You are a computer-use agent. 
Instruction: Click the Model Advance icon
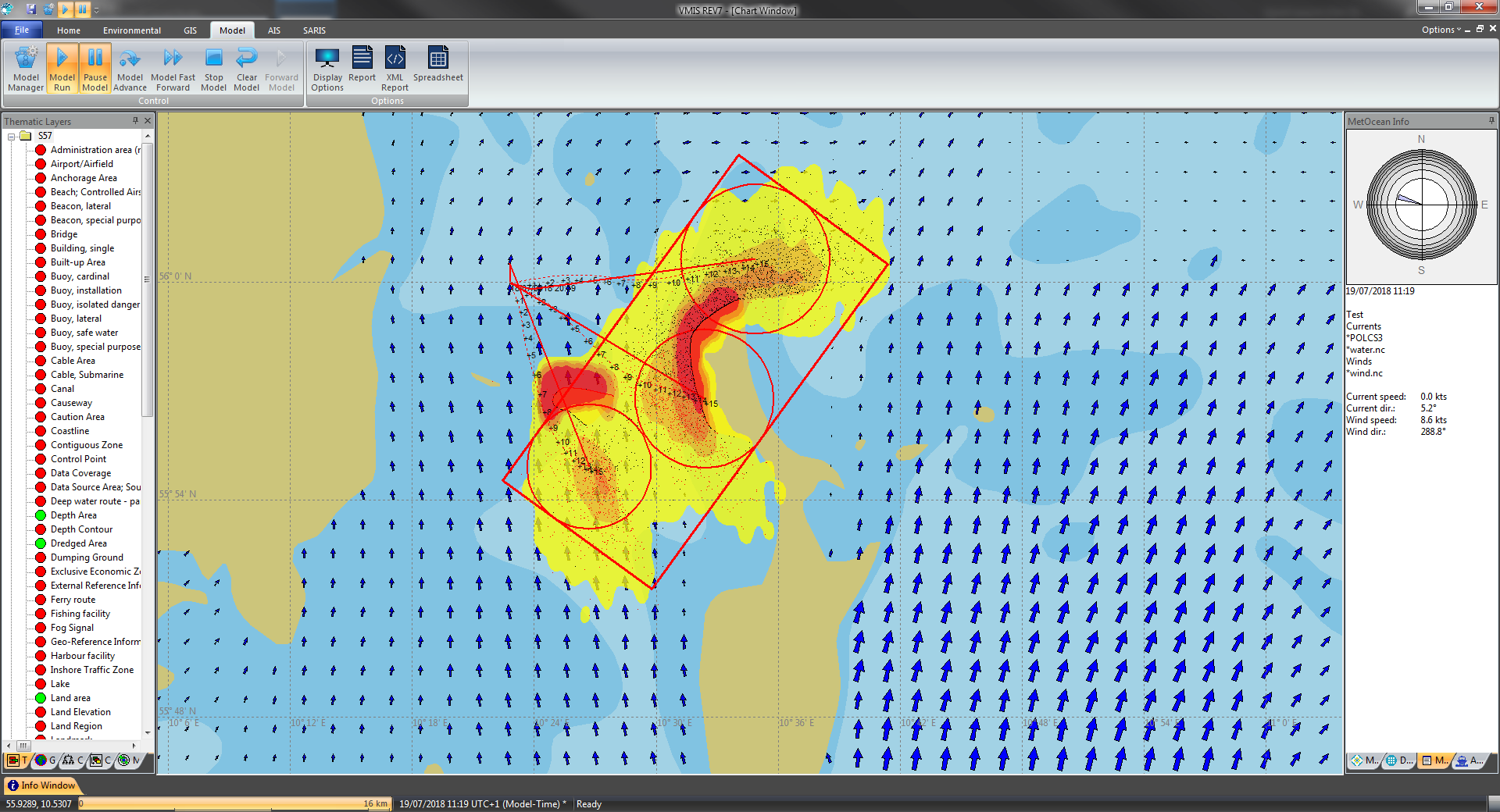pyautogui.click(x=130, y=68)
